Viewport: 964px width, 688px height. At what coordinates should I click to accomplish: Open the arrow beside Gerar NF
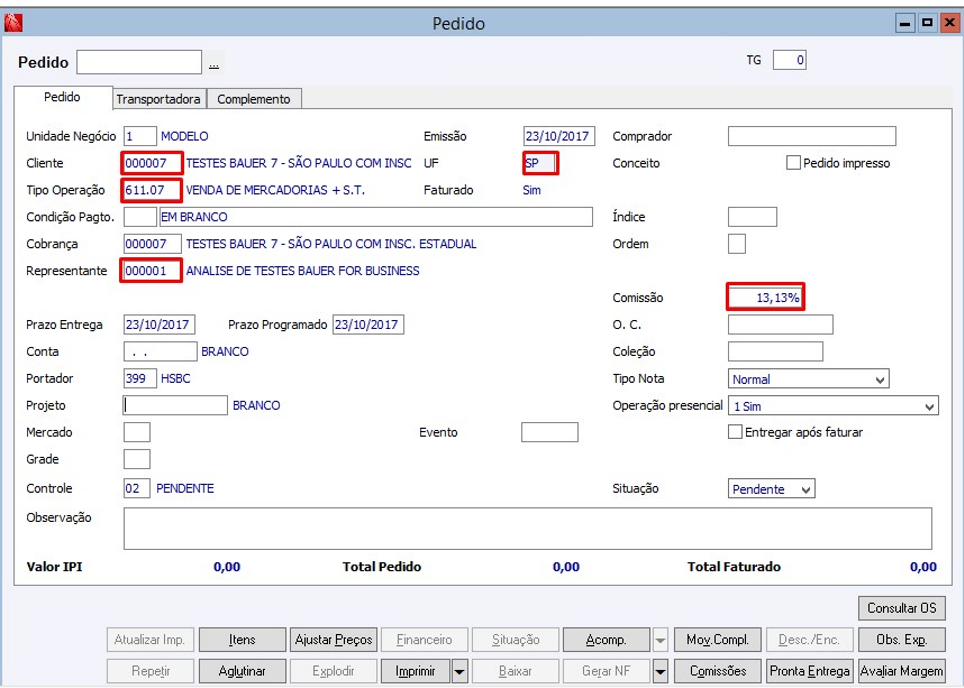click(660, 671)
